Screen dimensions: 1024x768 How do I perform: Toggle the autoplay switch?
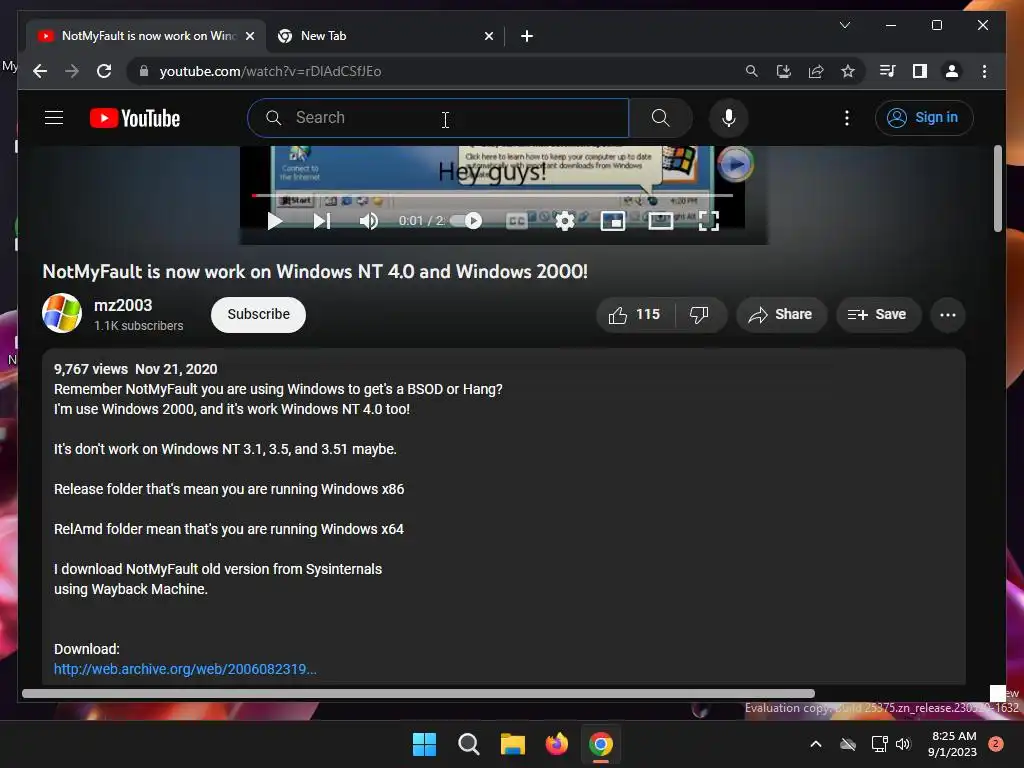[466, 221]
